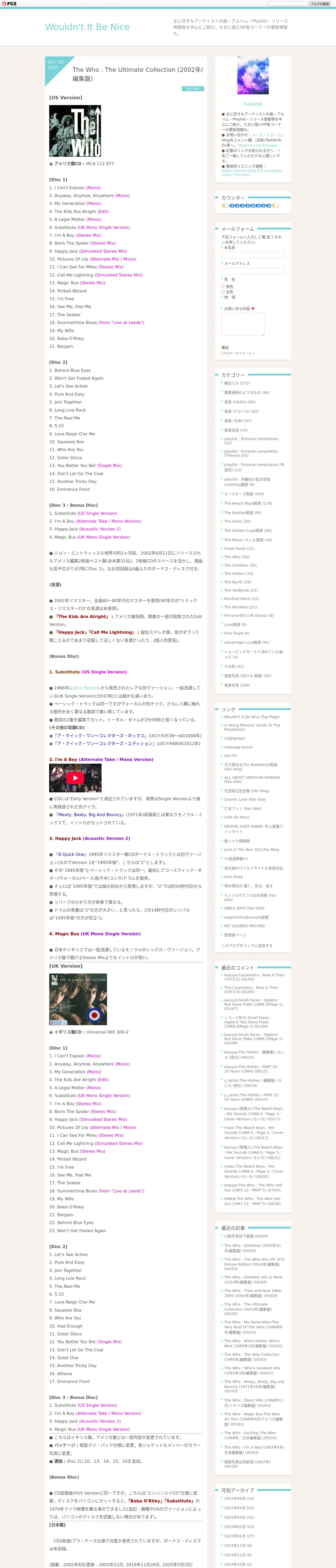Open the PET SOUNDS RECORD link

(244, 926)
